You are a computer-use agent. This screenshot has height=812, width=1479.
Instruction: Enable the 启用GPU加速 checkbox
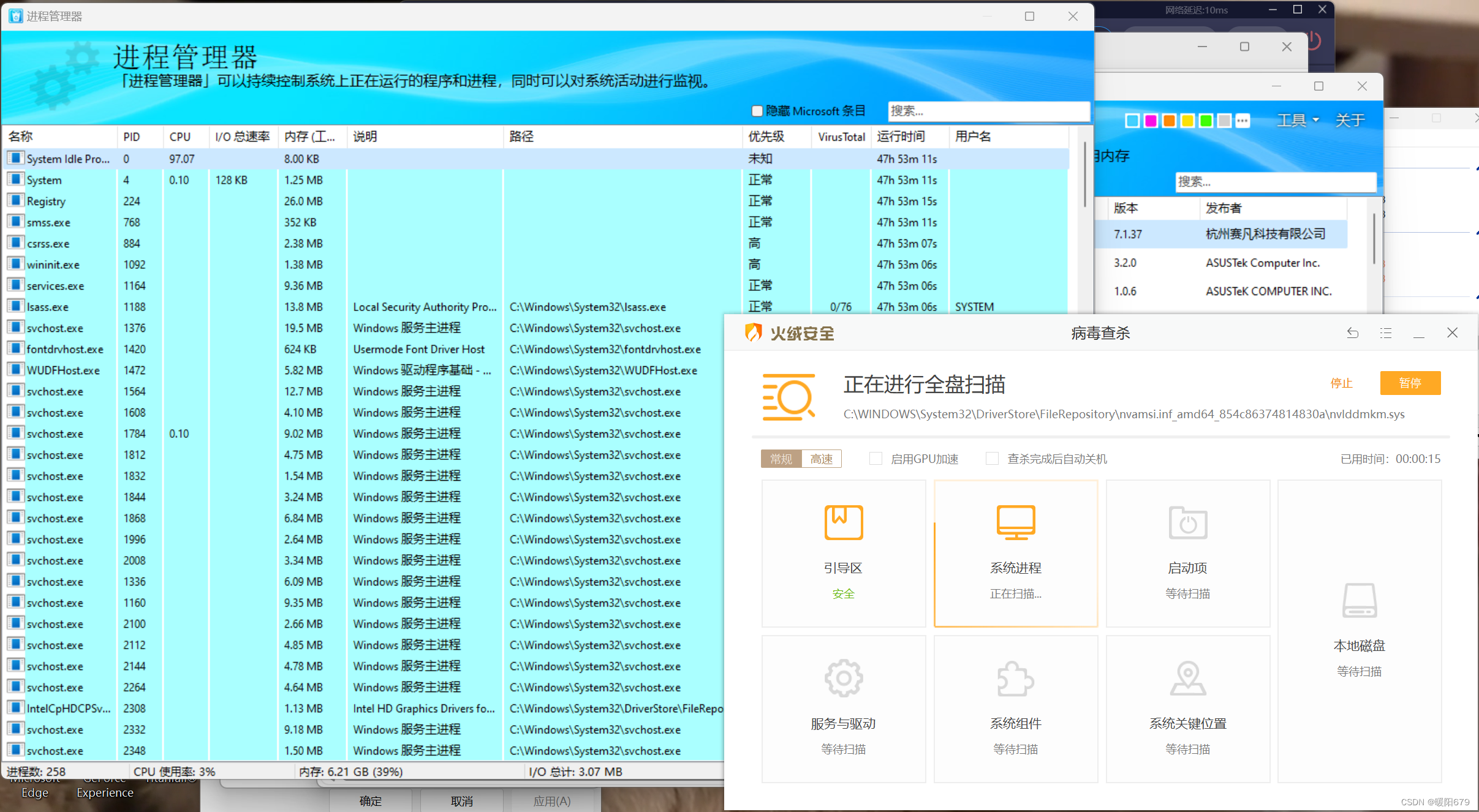click(876, 459)
